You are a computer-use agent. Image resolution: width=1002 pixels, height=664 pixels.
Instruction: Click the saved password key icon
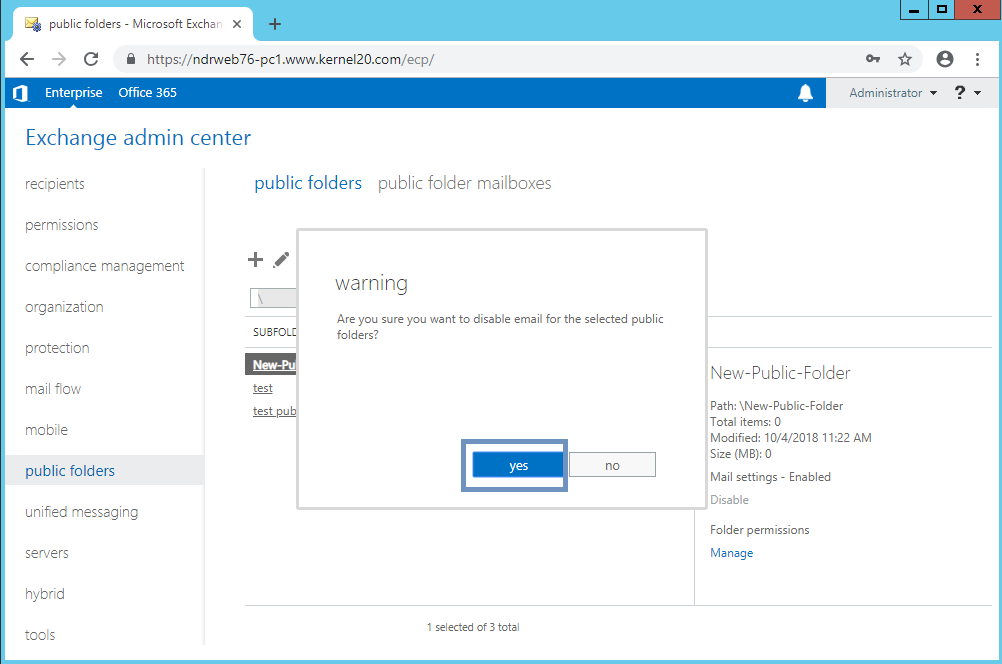pos(873,59)
